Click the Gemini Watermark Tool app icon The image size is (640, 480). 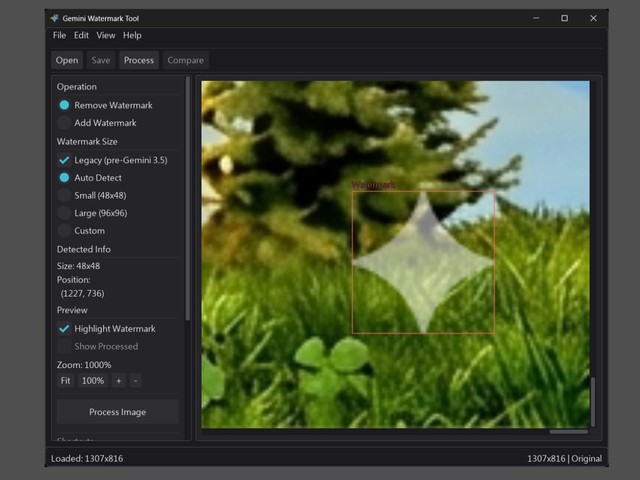pyautogui.click(x=55, y=18)
